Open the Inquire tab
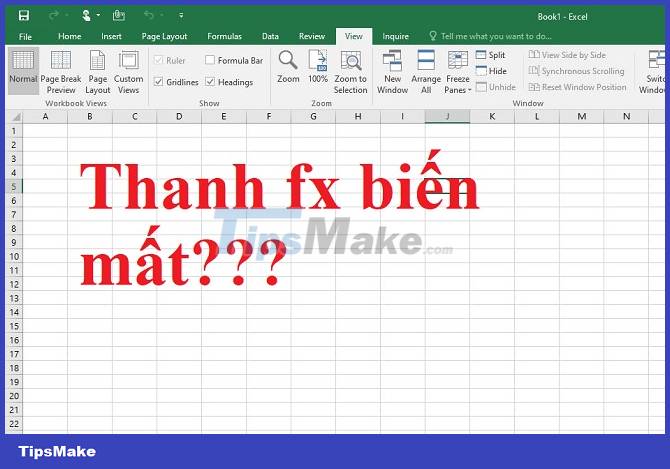 [x=396, y=36]
